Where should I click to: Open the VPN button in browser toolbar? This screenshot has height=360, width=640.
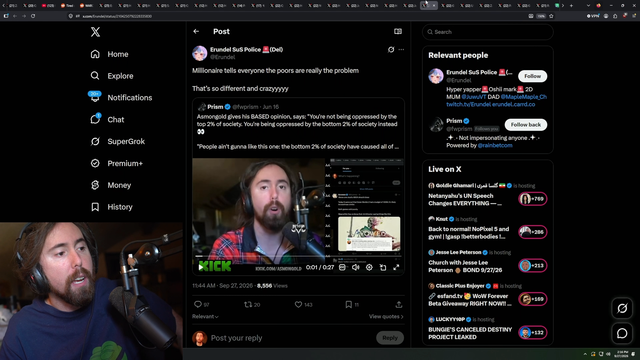tap(593, 16)
